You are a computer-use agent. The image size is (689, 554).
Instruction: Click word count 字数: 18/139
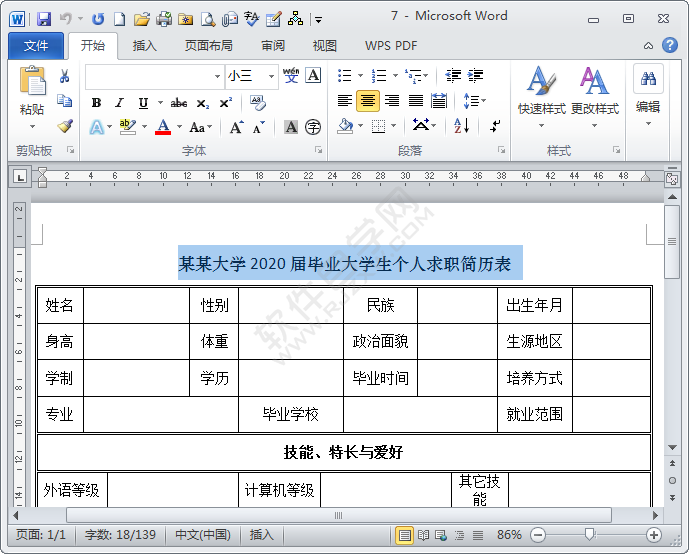tap(120, 535)
